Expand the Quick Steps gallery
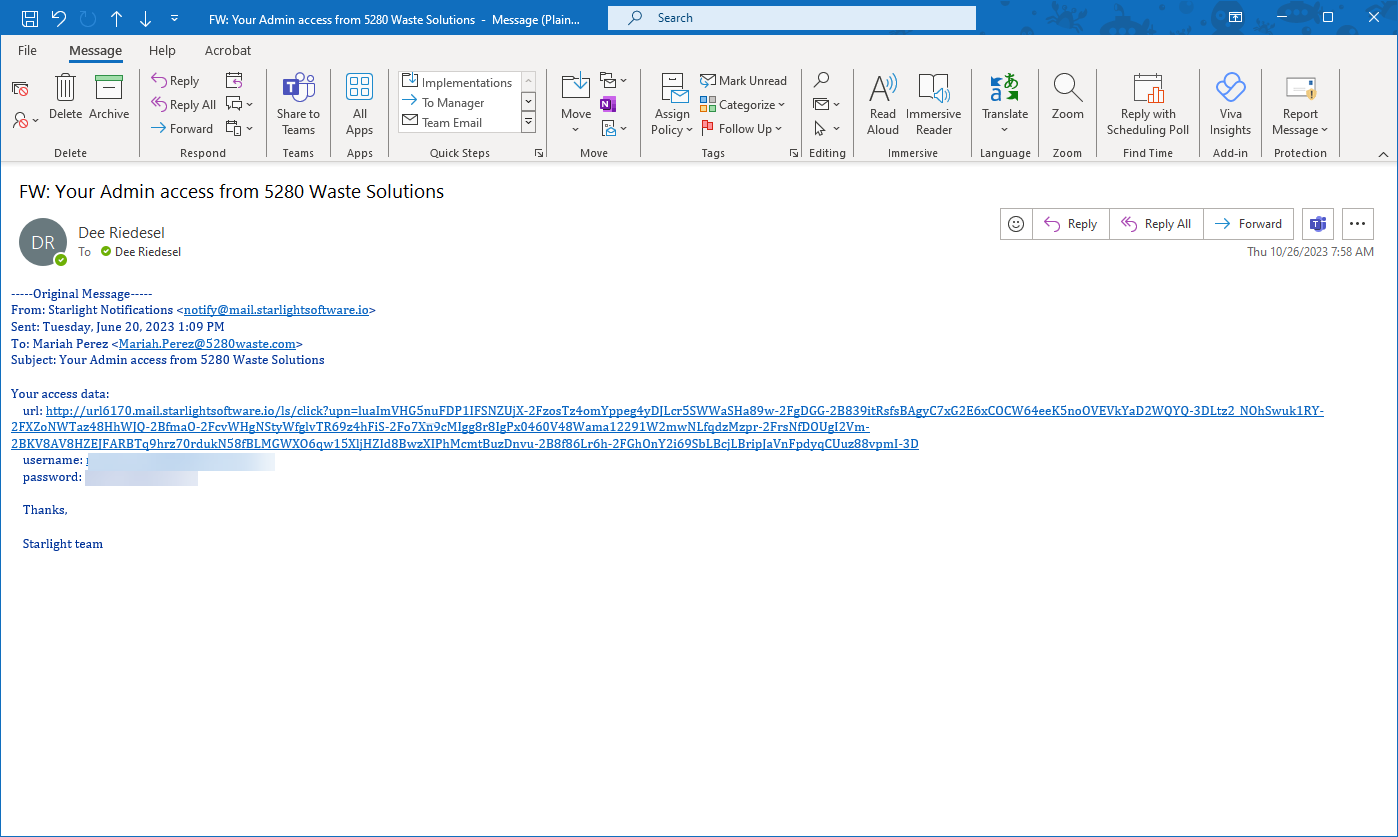1398x837 pixels. (528, 123)
